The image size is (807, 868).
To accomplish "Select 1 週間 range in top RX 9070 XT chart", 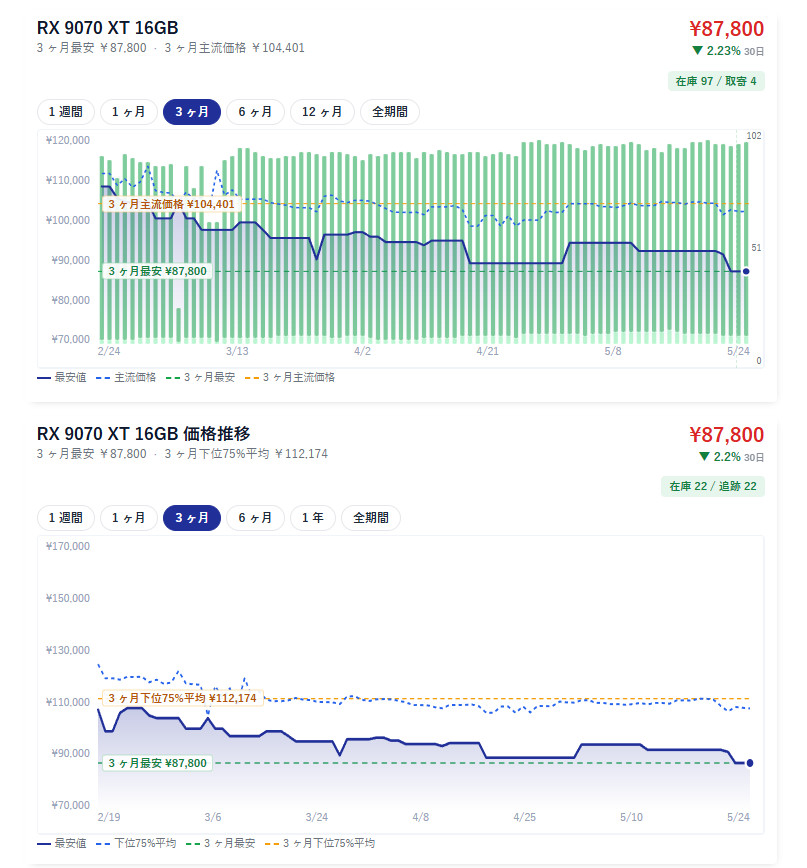I will pyautogui.click(x=66, y=112).
